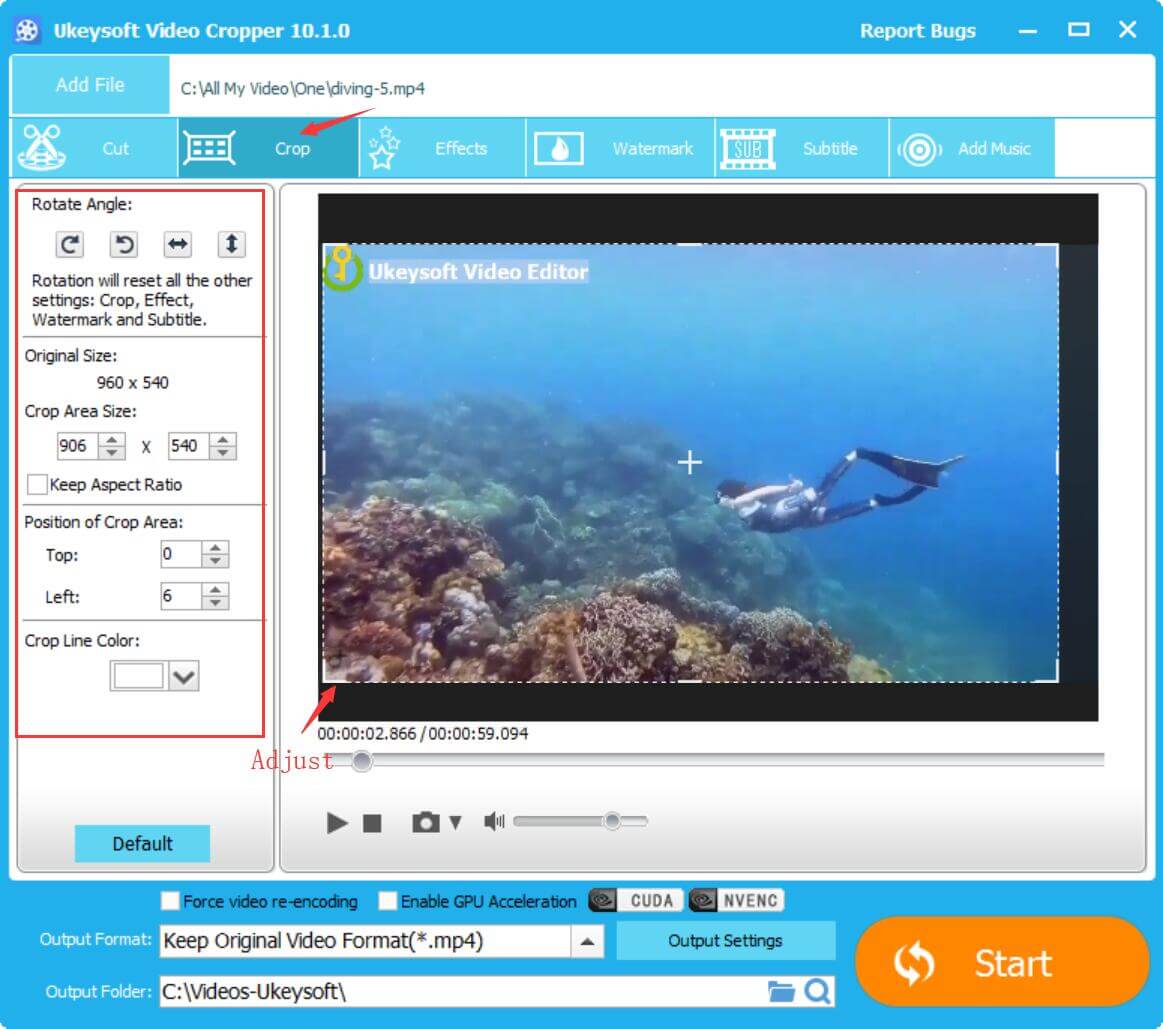1163x1029 pixels.
Task: Flip video vertically
Action: [231, 244]
